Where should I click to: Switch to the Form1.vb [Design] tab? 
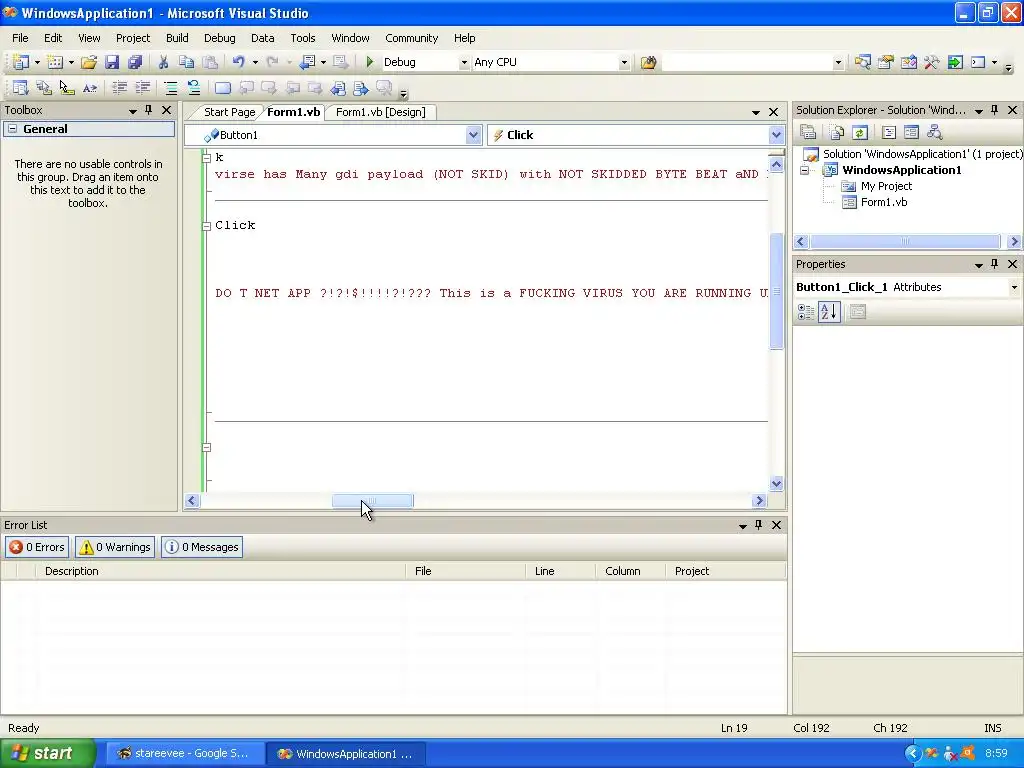[x=381, y=112]
